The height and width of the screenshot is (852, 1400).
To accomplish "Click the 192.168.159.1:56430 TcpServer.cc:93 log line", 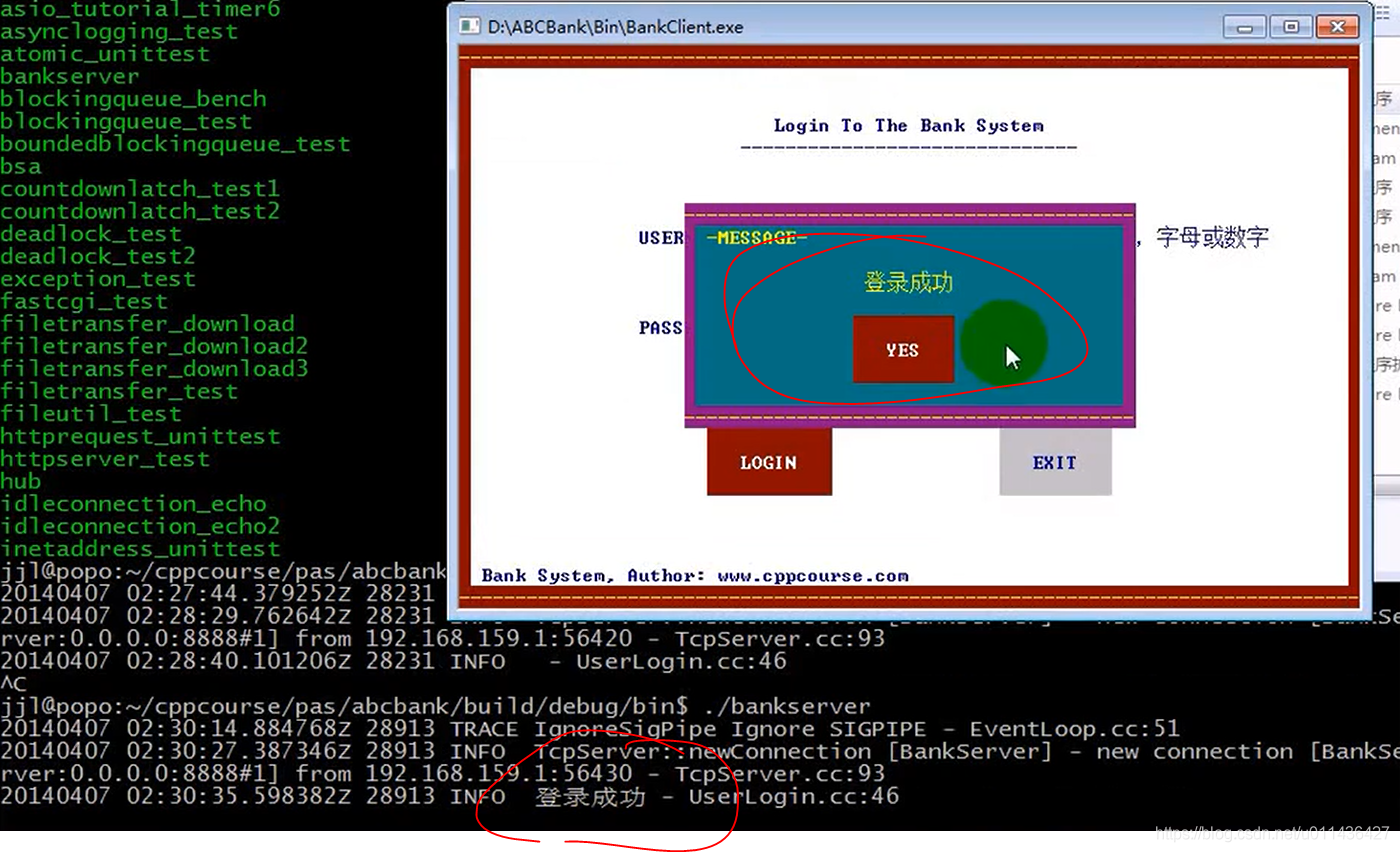I will tap(443, 774).
